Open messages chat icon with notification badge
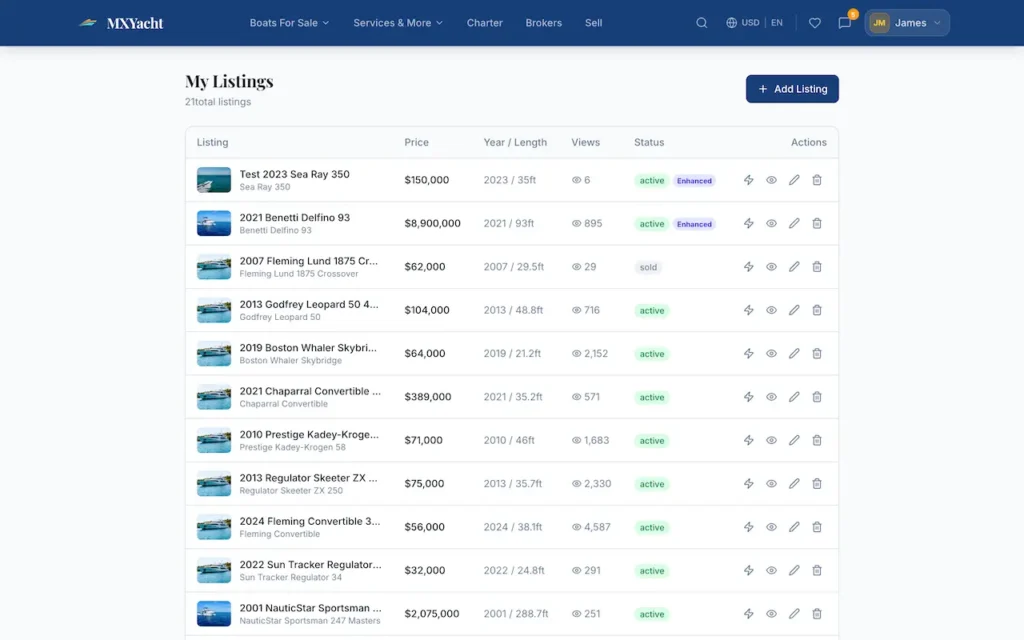This screenshot has height=640, width=1024. [x=844, y=23]
